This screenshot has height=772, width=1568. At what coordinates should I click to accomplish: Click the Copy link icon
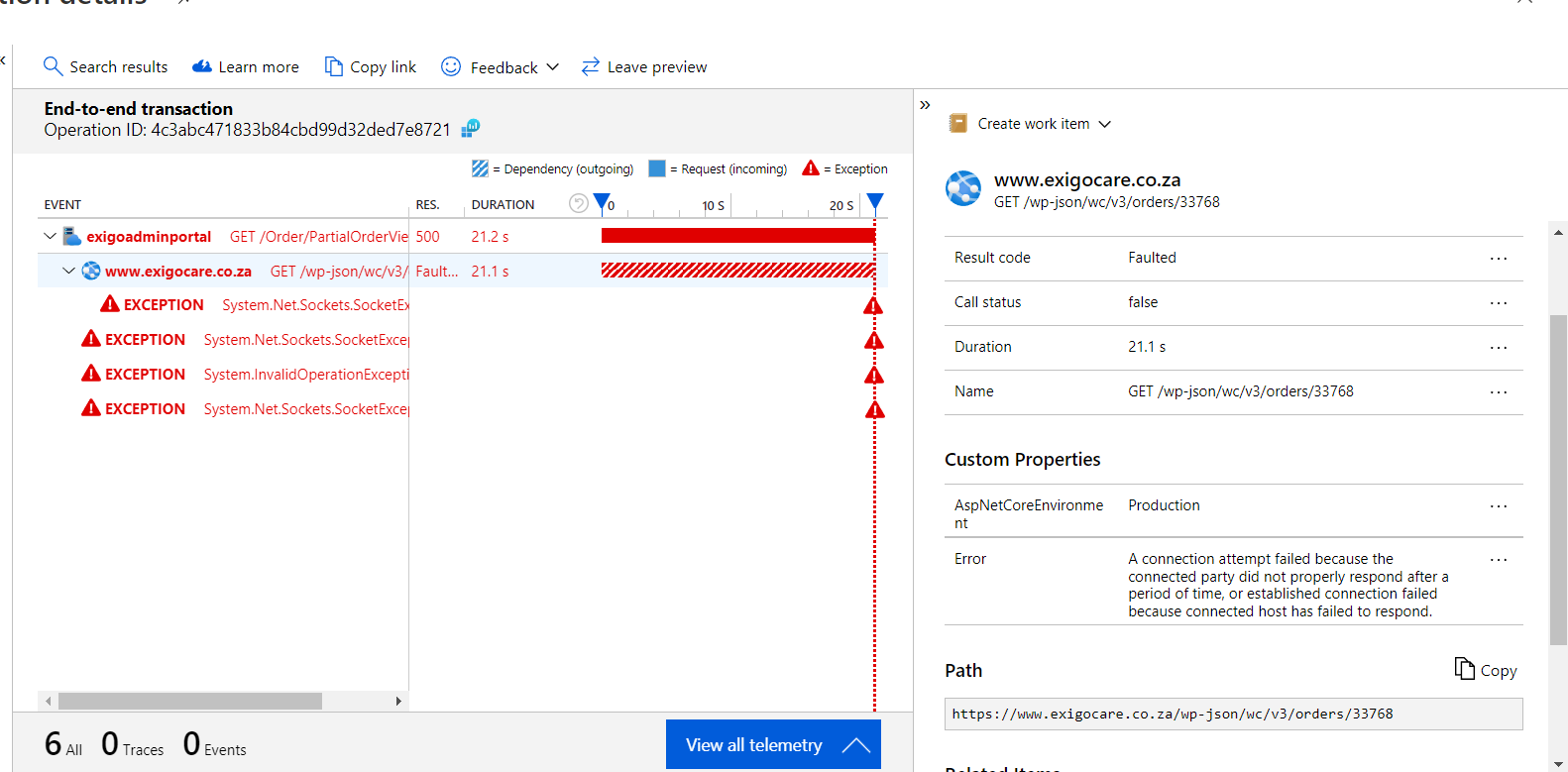click(334, 66)
